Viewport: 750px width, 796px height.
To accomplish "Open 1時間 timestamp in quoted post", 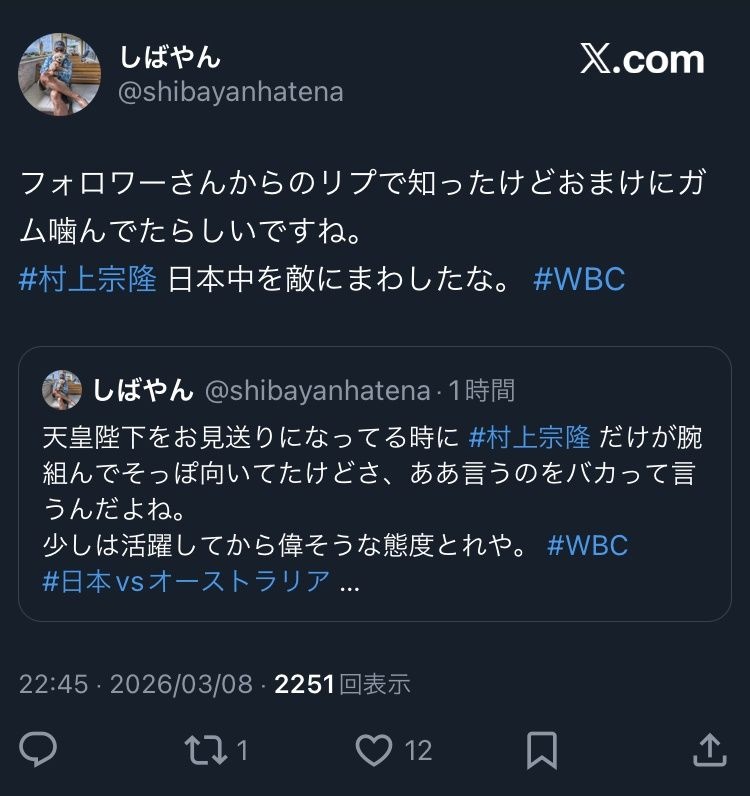I will point(482,390).
